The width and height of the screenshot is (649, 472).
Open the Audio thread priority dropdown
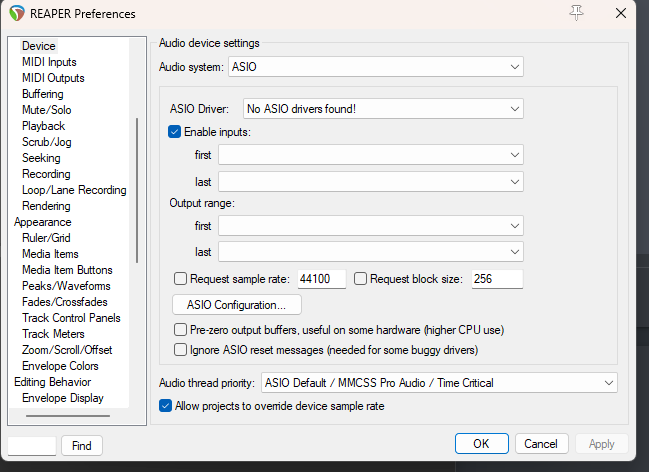point(439,383)
